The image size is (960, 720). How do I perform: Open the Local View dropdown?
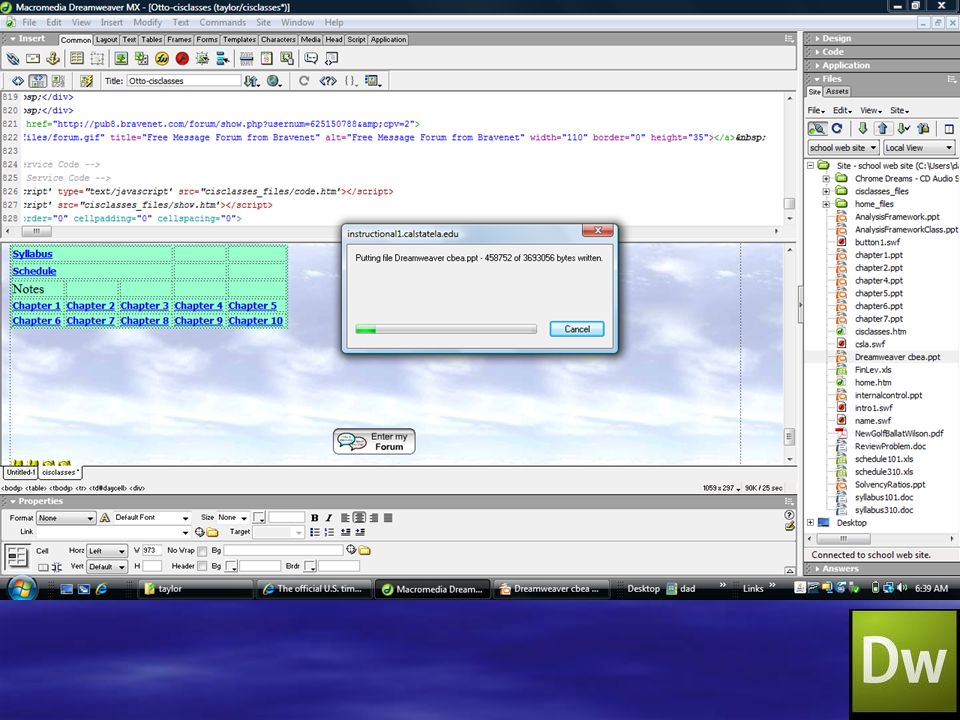coord(919,148)
